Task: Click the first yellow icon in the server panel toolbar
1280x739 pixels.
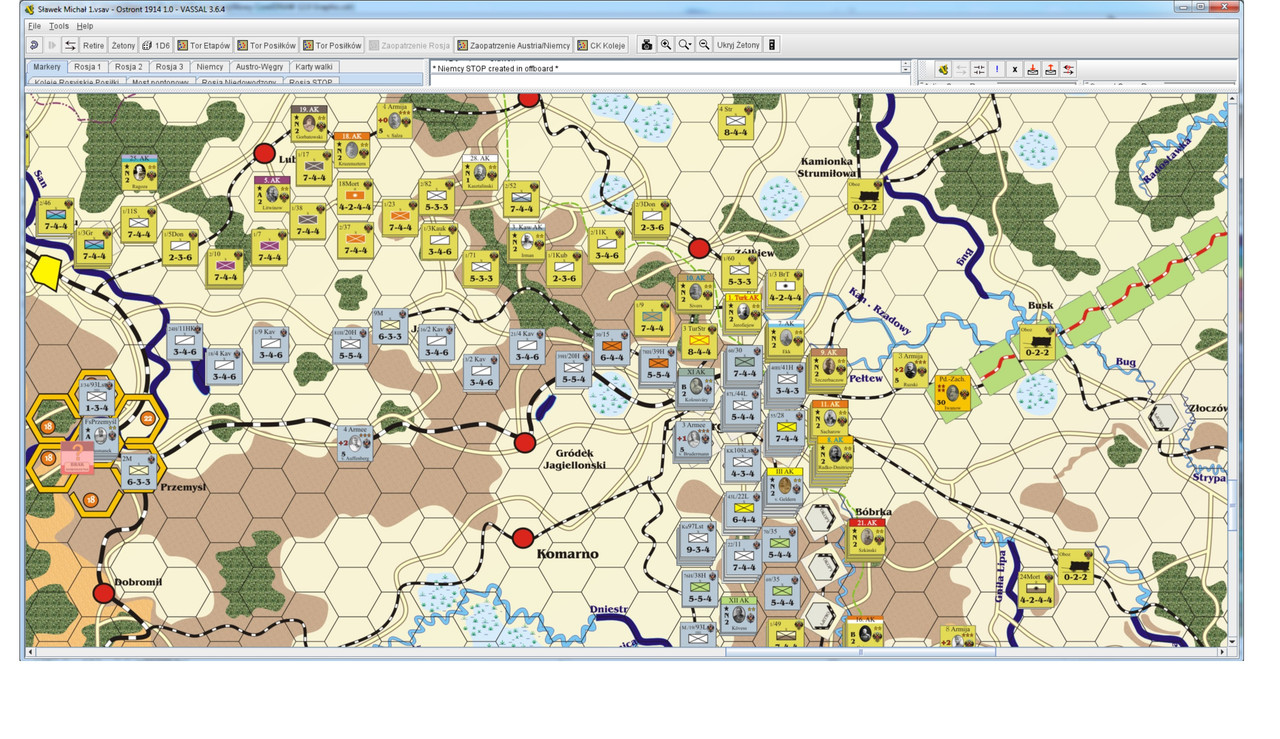Action: tap(942, 69)
